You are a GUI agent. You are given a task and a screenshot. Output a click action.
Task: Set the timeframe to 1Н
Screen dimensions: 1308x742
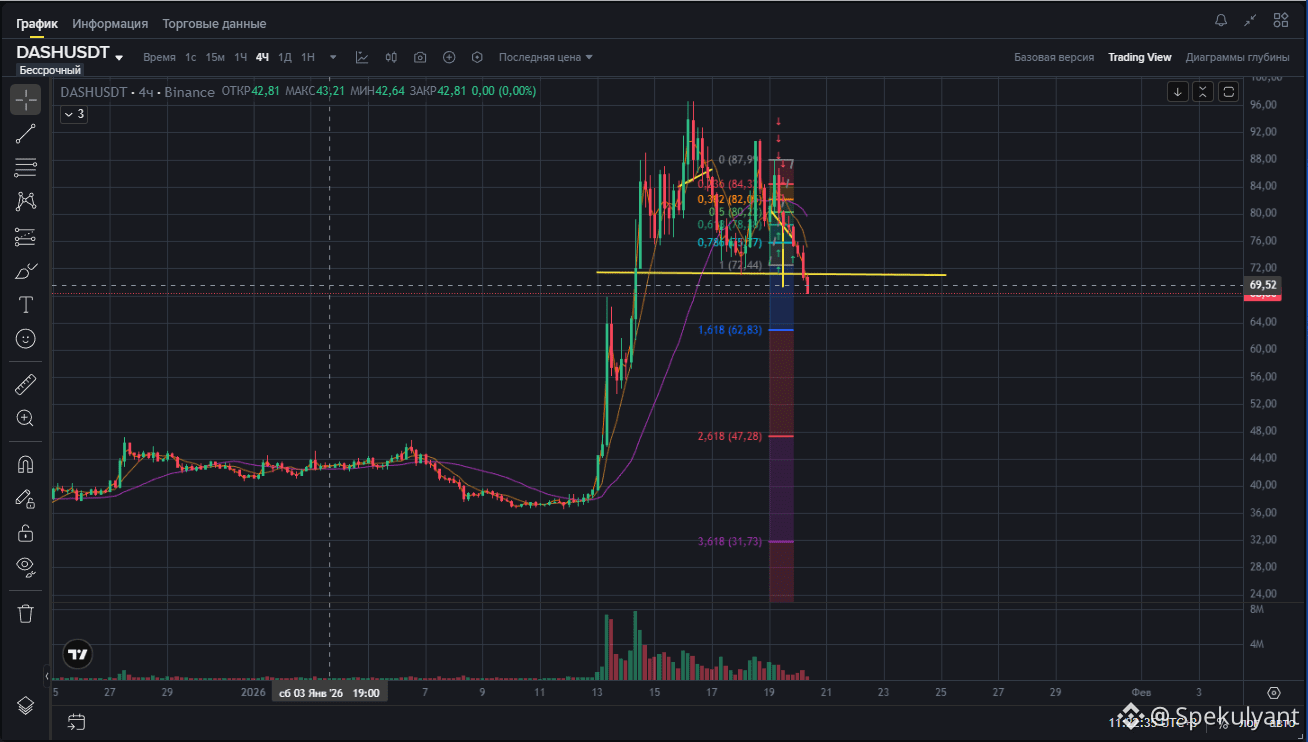point(308,57)
